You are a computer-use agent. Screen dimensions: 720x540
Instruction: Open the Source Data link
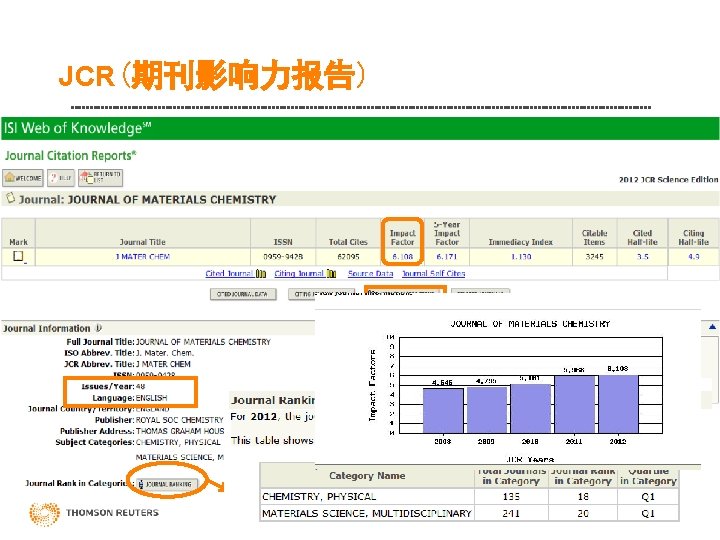(371, 274)
